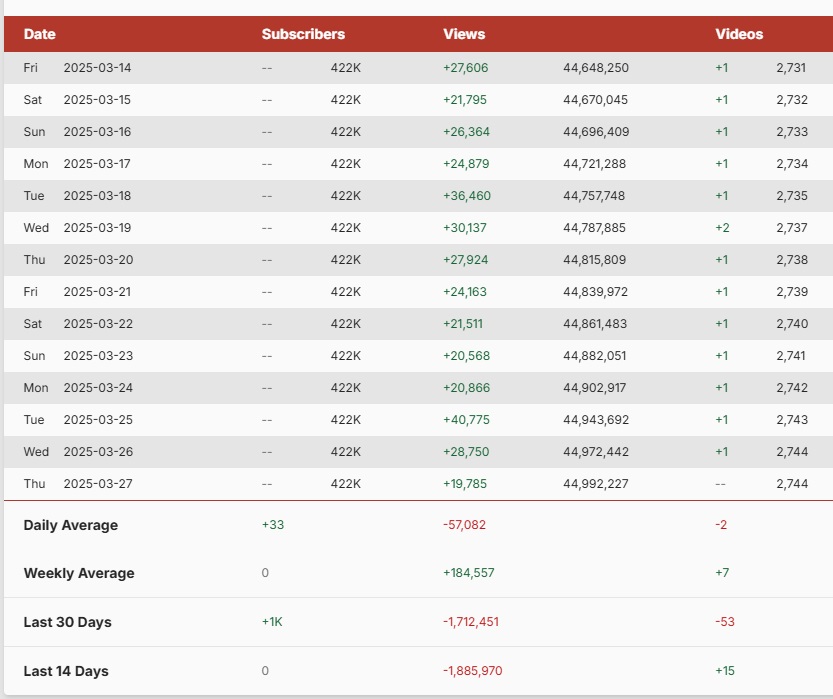Select the +40,775 views gain on 2025-03-25
Screen dimensions: 833x699
pyautogui.click(x=467, y=420)
